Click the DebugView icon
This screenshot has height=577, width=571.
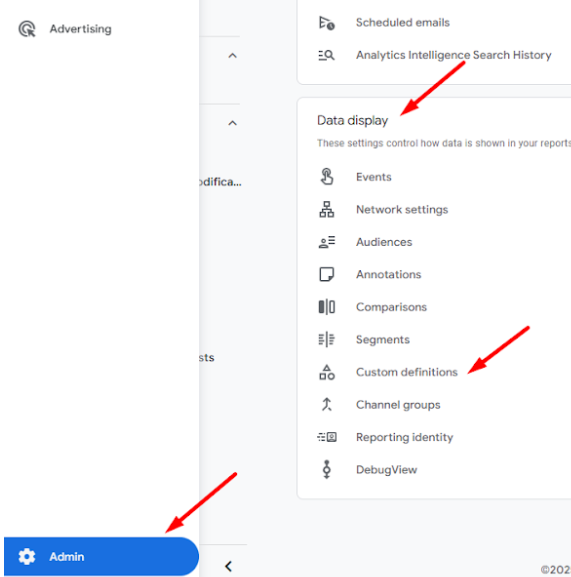pyautogui.click(x=327, y=469)
